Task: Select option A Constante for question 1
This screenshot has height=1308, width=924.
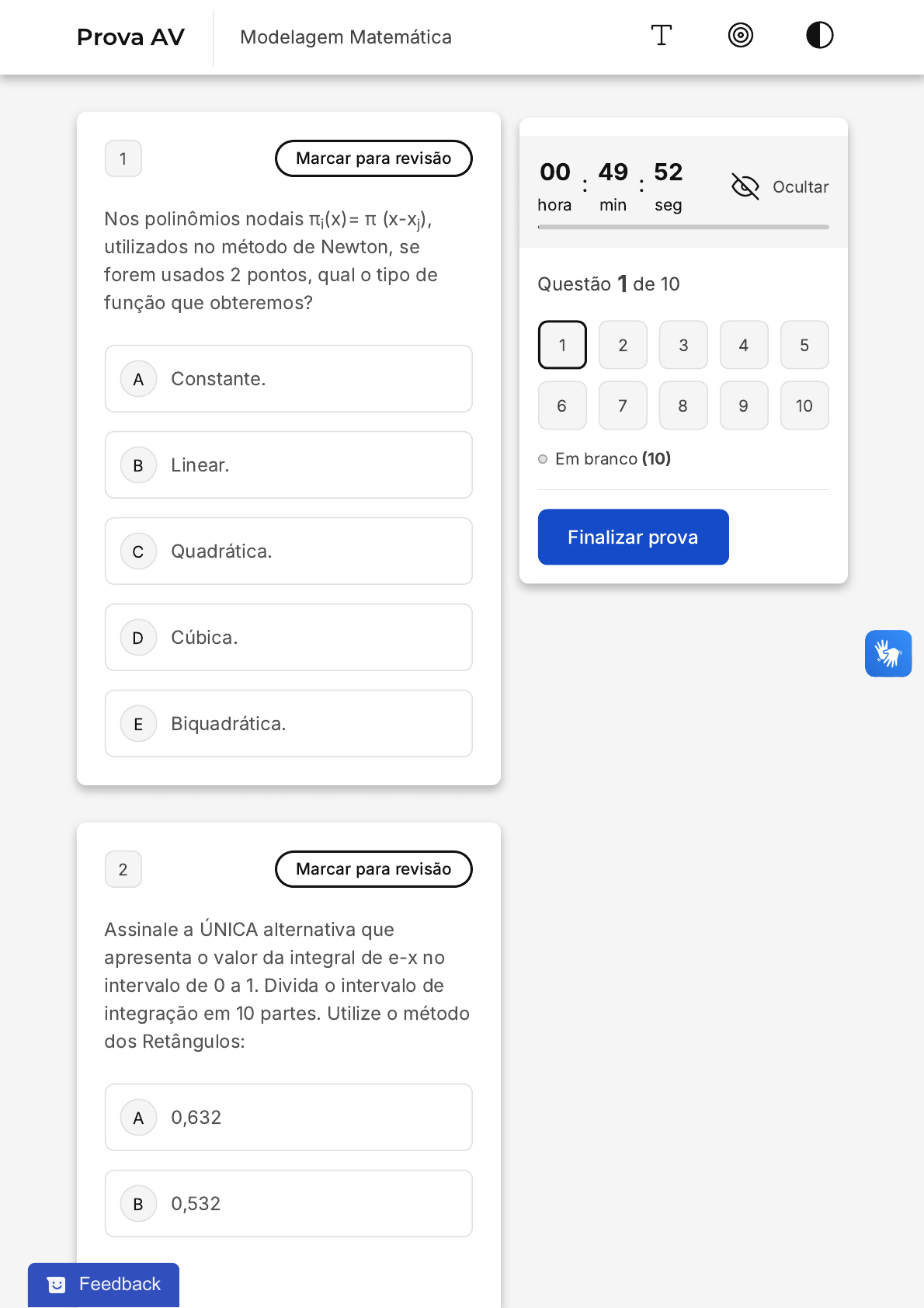Action: 289,379
